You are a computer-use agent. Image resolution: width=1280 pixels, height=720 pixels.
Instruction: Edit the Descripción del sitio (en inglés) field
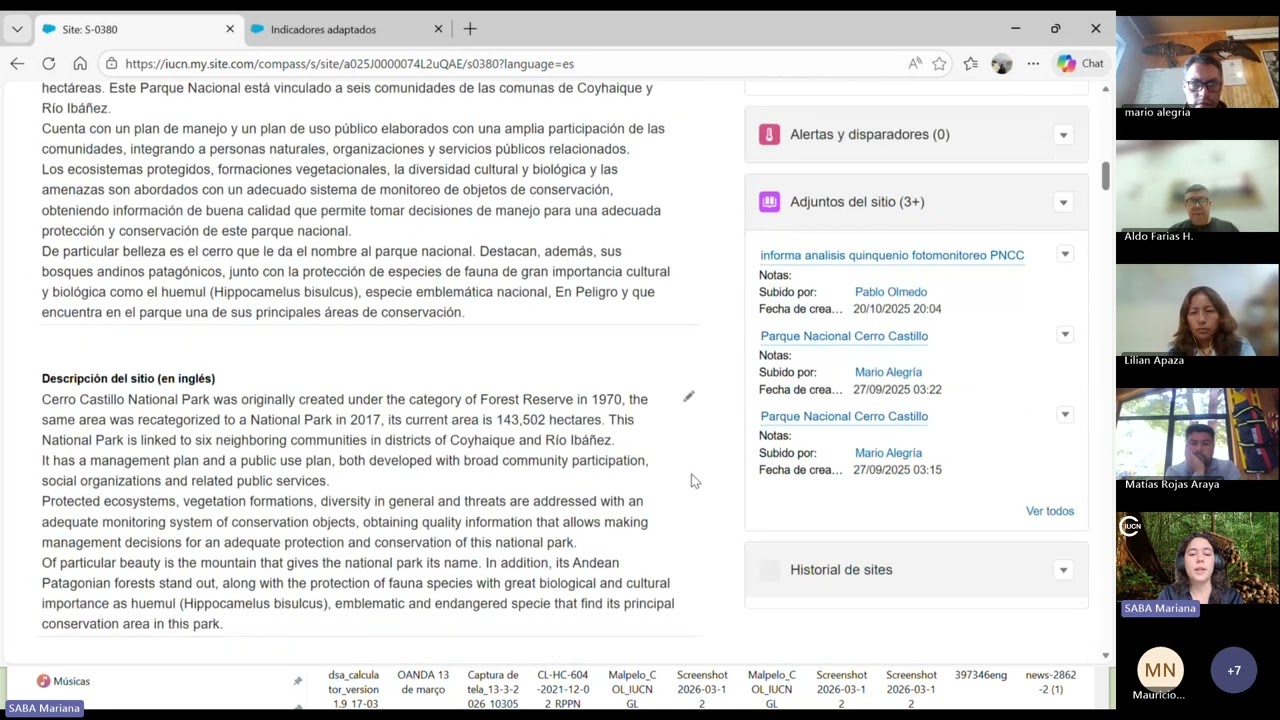tap(689, 397)
